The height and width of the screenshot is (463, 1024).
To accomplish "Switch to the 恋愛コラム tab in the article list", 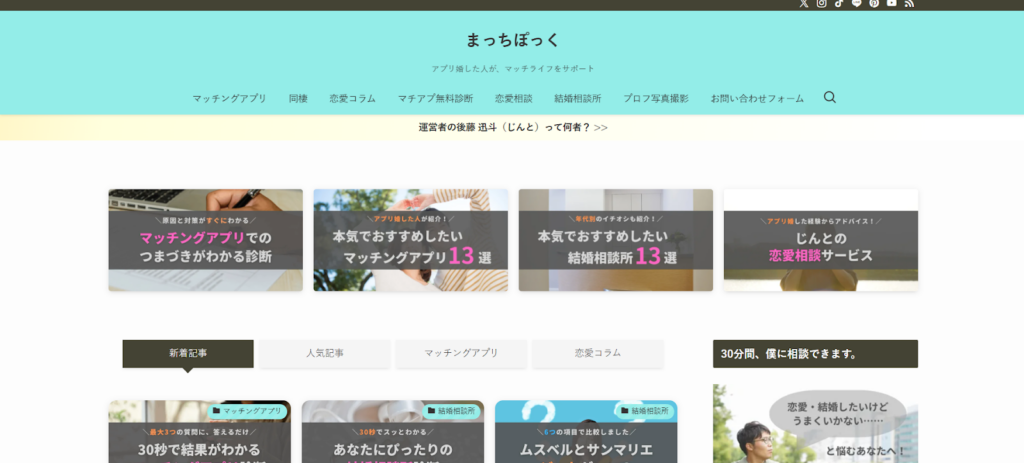I will [x=597, y=353].
